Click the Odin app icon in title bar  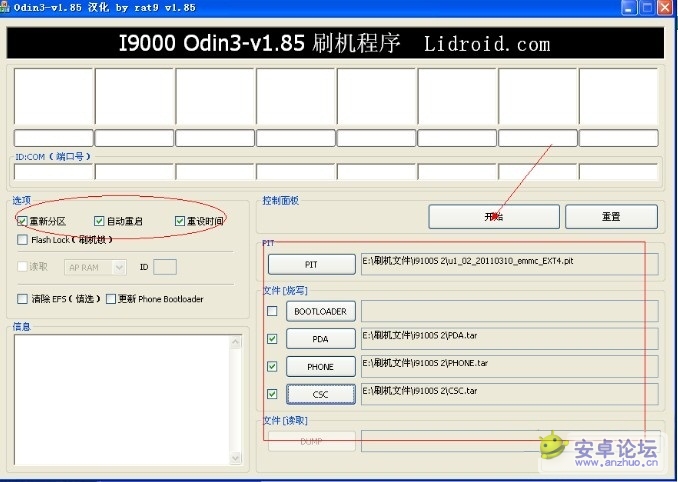(x=4, y=7)
